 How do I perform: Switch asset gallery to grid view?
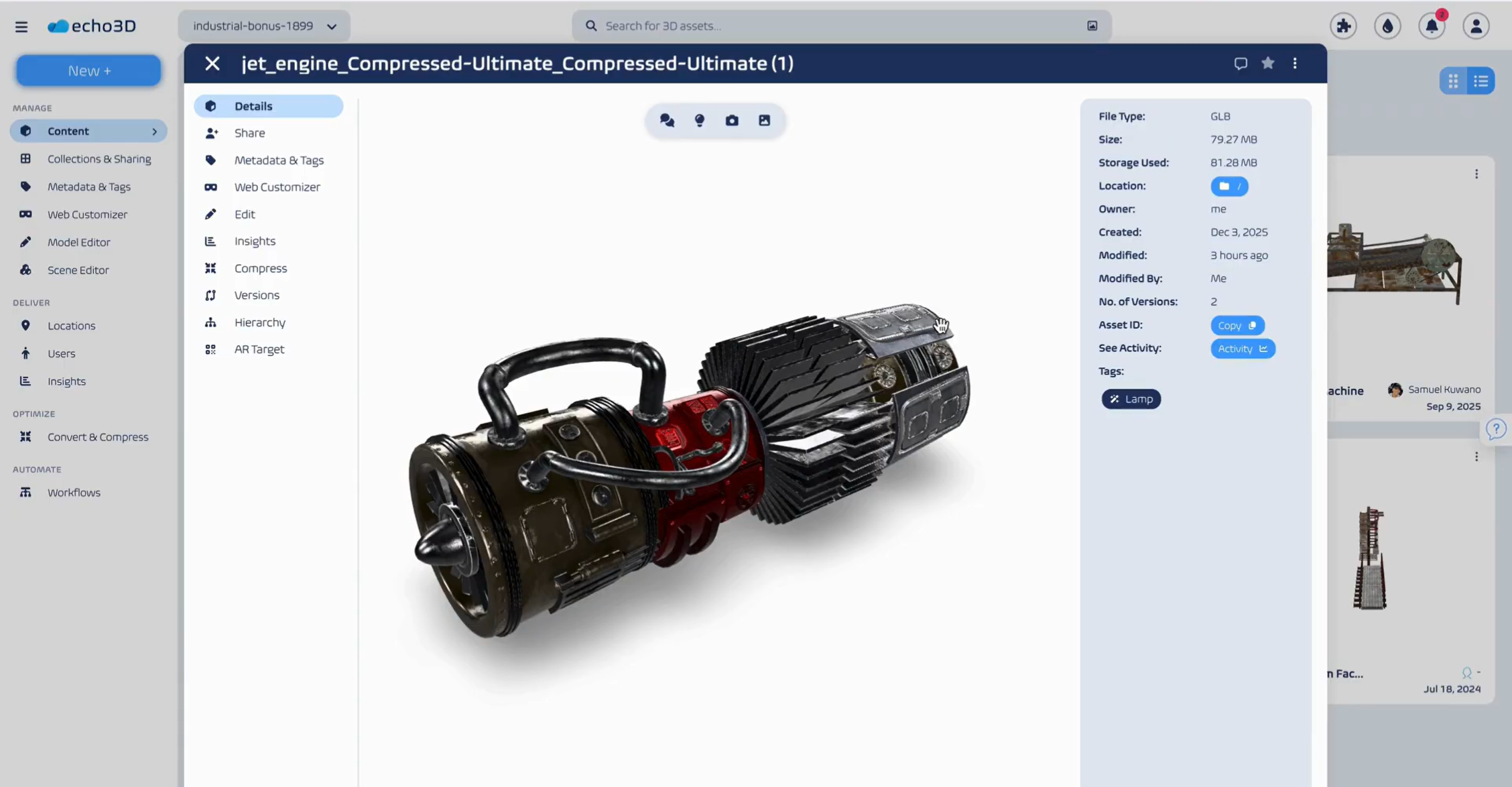[1453, 80]
